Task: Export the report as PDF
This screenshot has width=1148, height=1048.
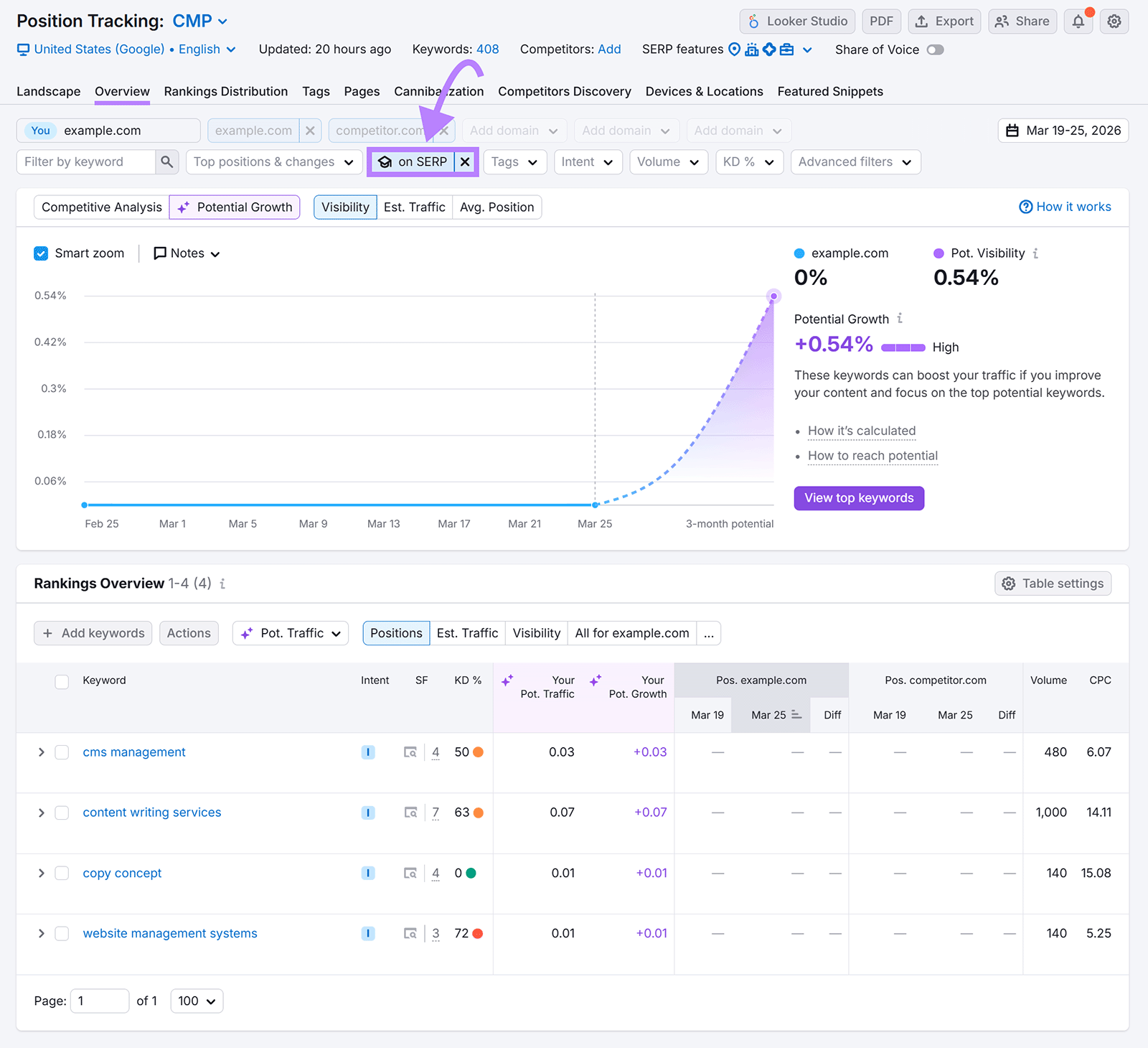Action: 881,21
